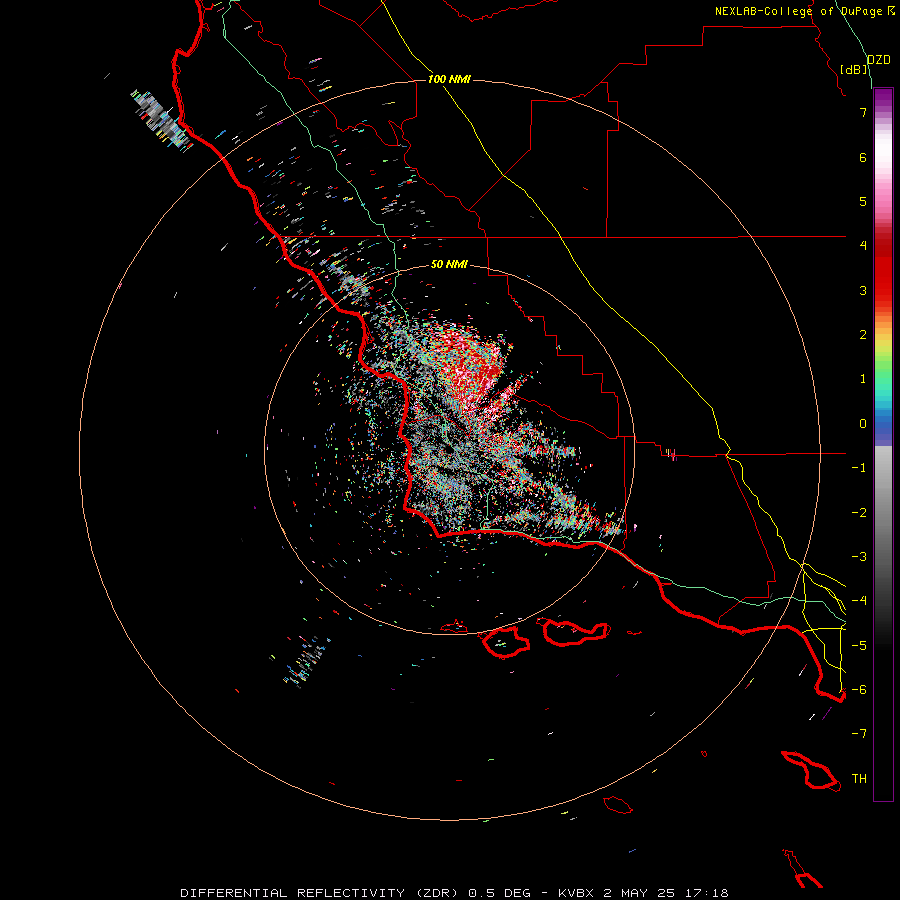Click the 7 value on color scale
This screenshot has height=900, width=900.
click(863, 112)
